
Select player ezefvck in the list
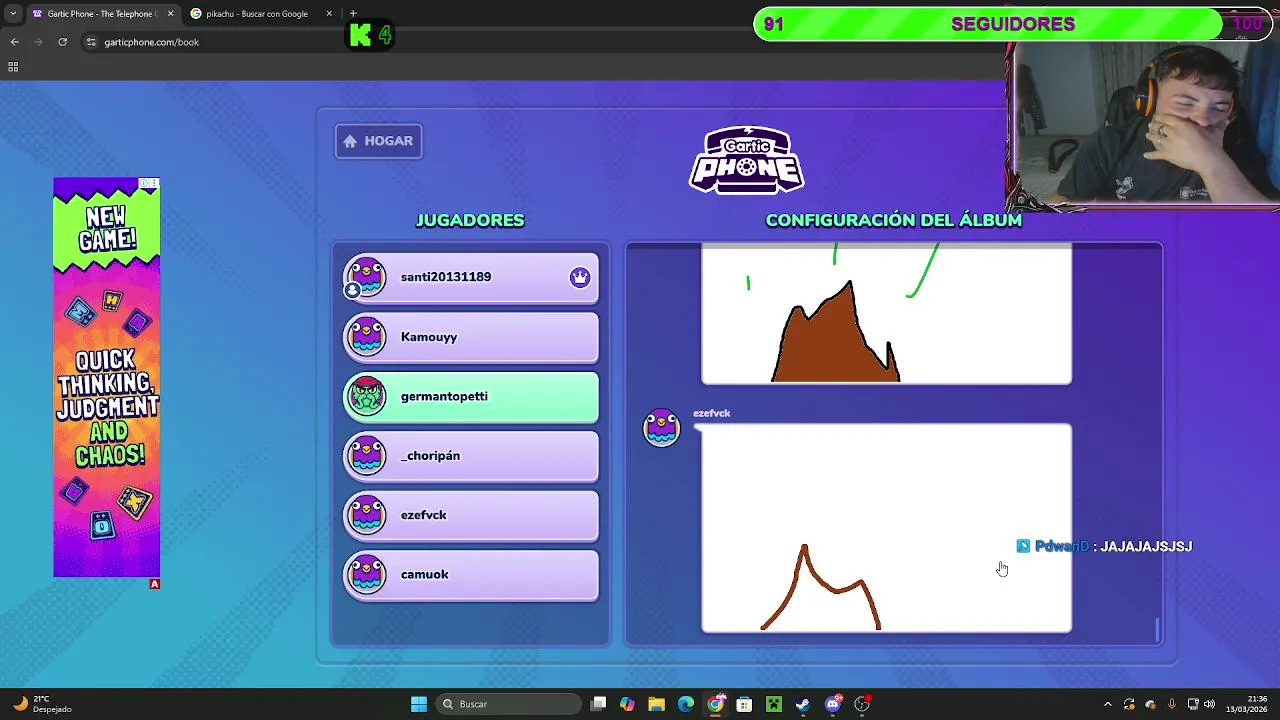471,515
